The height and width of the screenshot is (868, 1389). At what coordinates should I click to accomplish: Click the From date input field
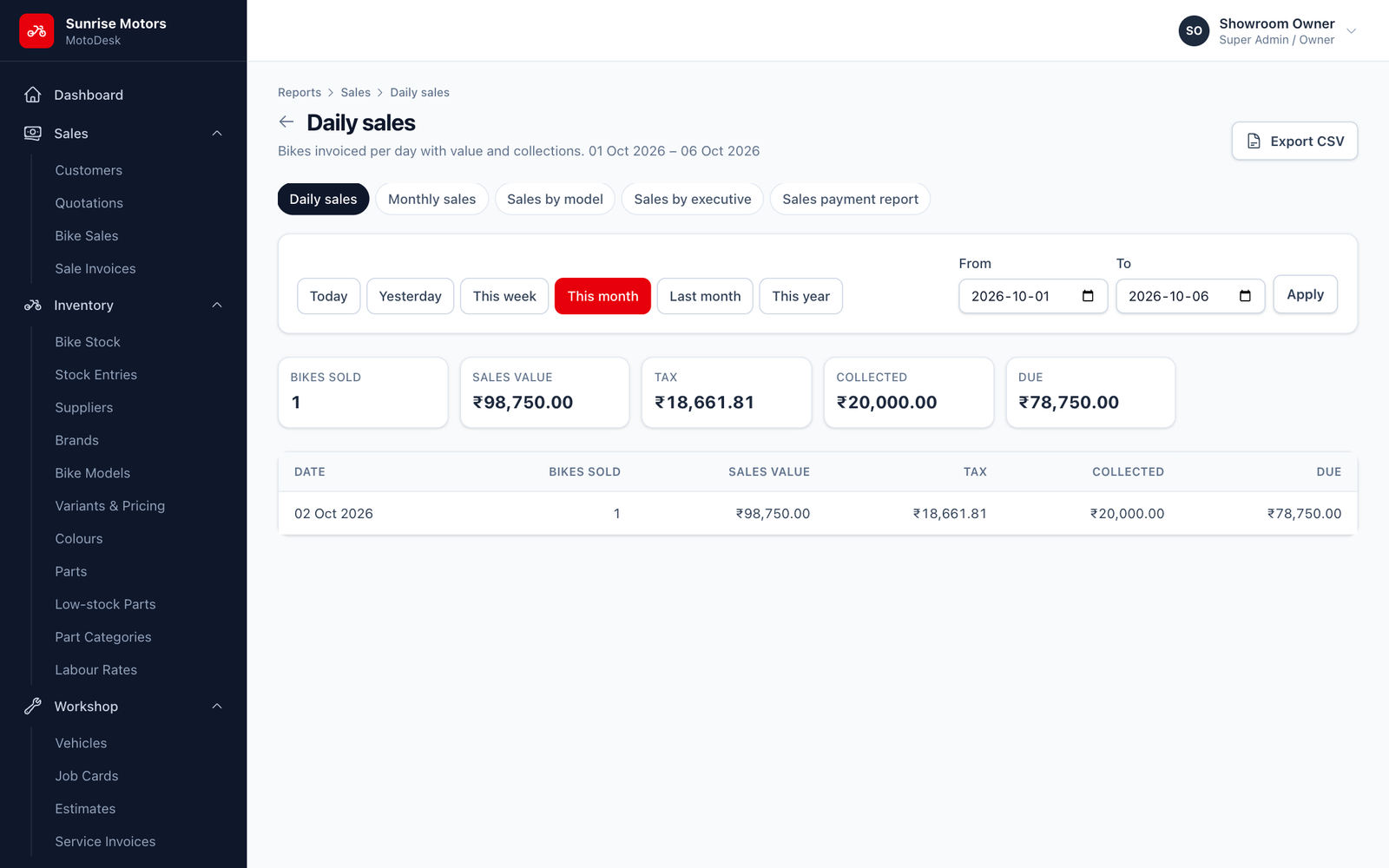(x=1033, y=296)
